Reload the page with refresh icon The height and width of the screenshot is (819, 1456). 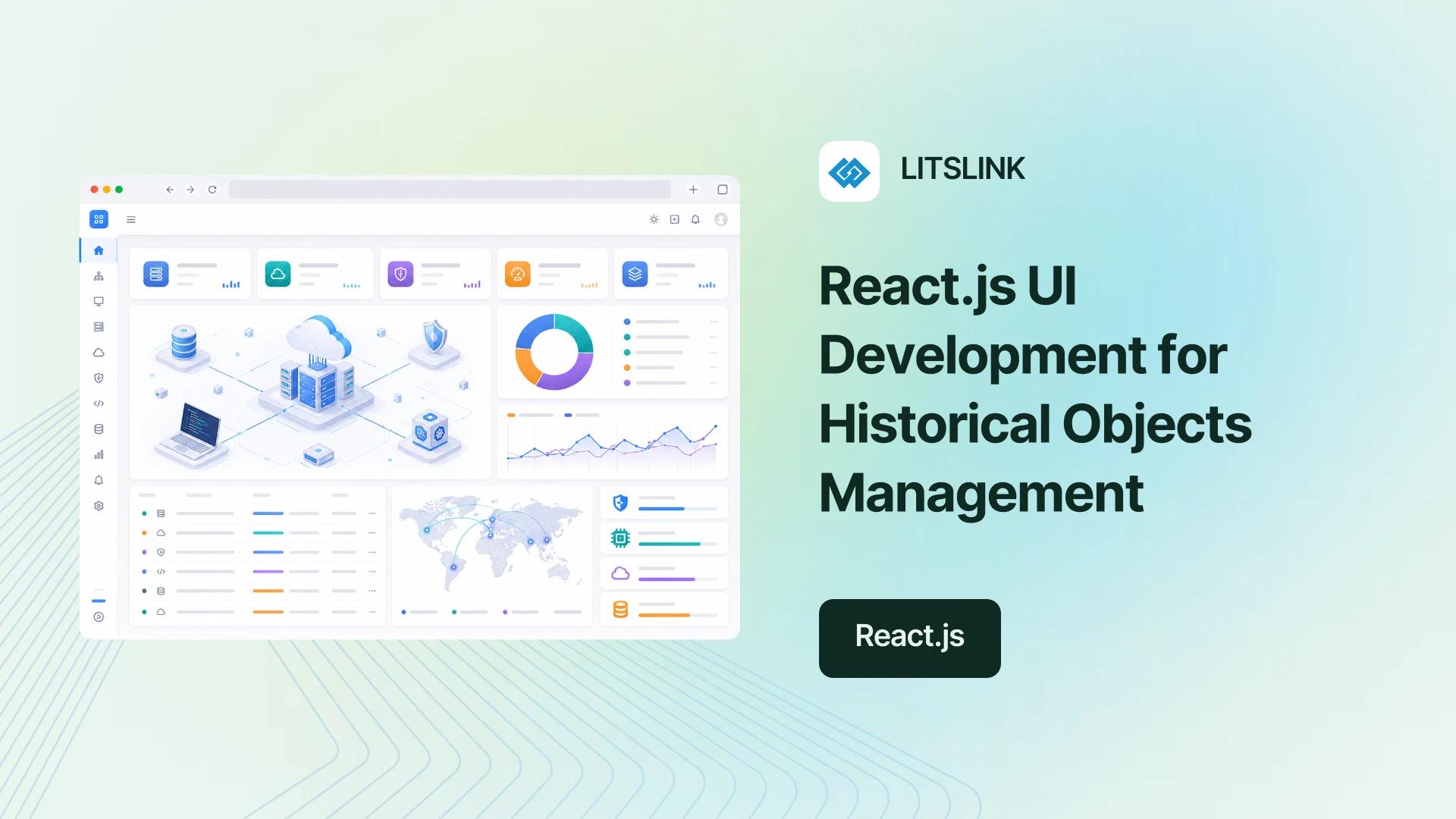tap(212, 190)
